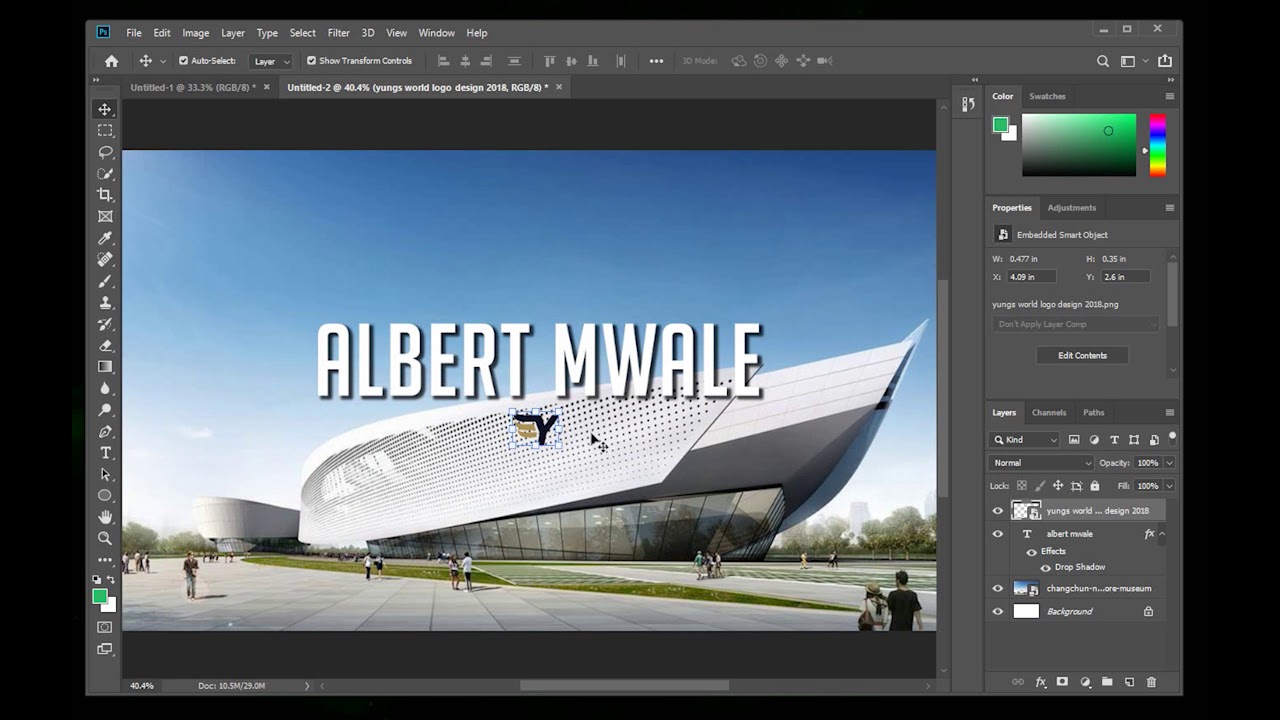The image size is (1280, 720).
Task: Hide the Drop Shadow effect
Action: pyautogui.click(x=1045, y=568)
